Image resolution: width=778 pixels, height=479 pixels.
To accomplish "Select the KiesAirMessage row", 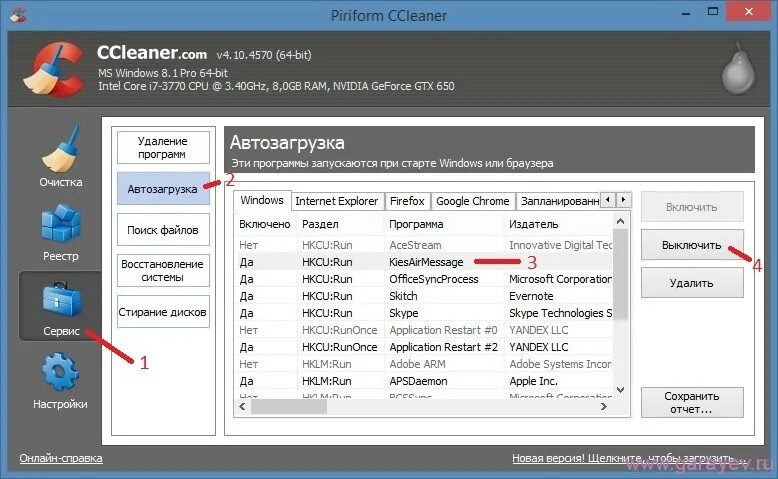I will [423, 262].
